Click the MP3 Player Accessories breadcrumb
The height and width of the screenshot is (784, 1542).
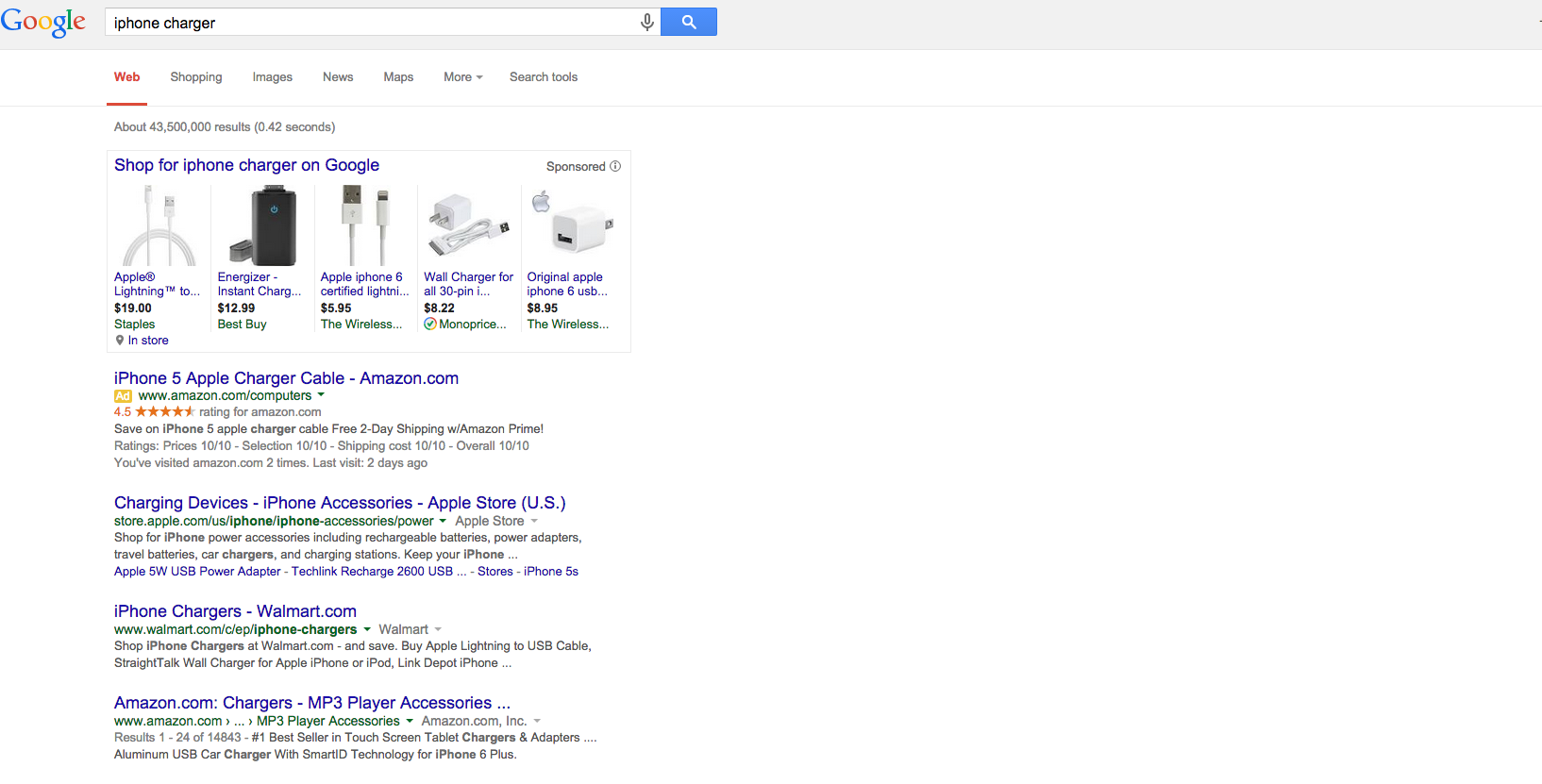click(328, 722)
